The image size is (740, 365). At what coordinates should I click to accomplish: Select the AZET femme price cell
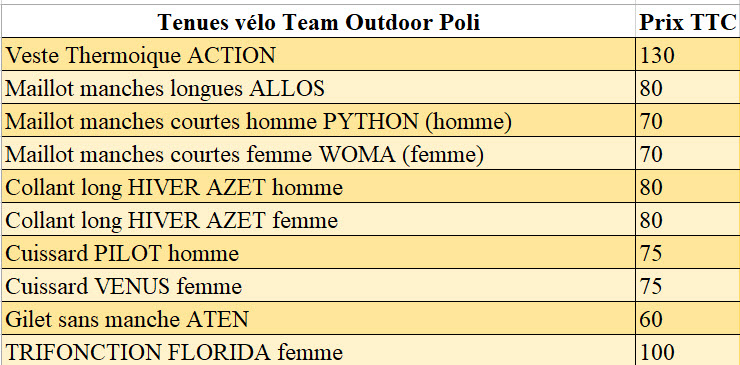(688, 220)
